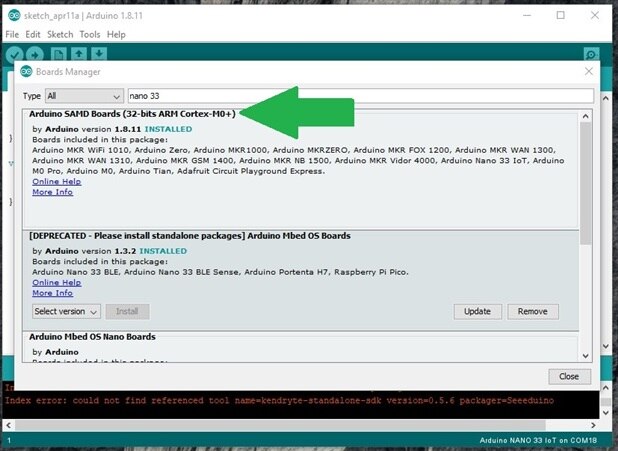
Task: Select Arduino Mbed OS Nano Boards heading
Action: click(92, 337)
